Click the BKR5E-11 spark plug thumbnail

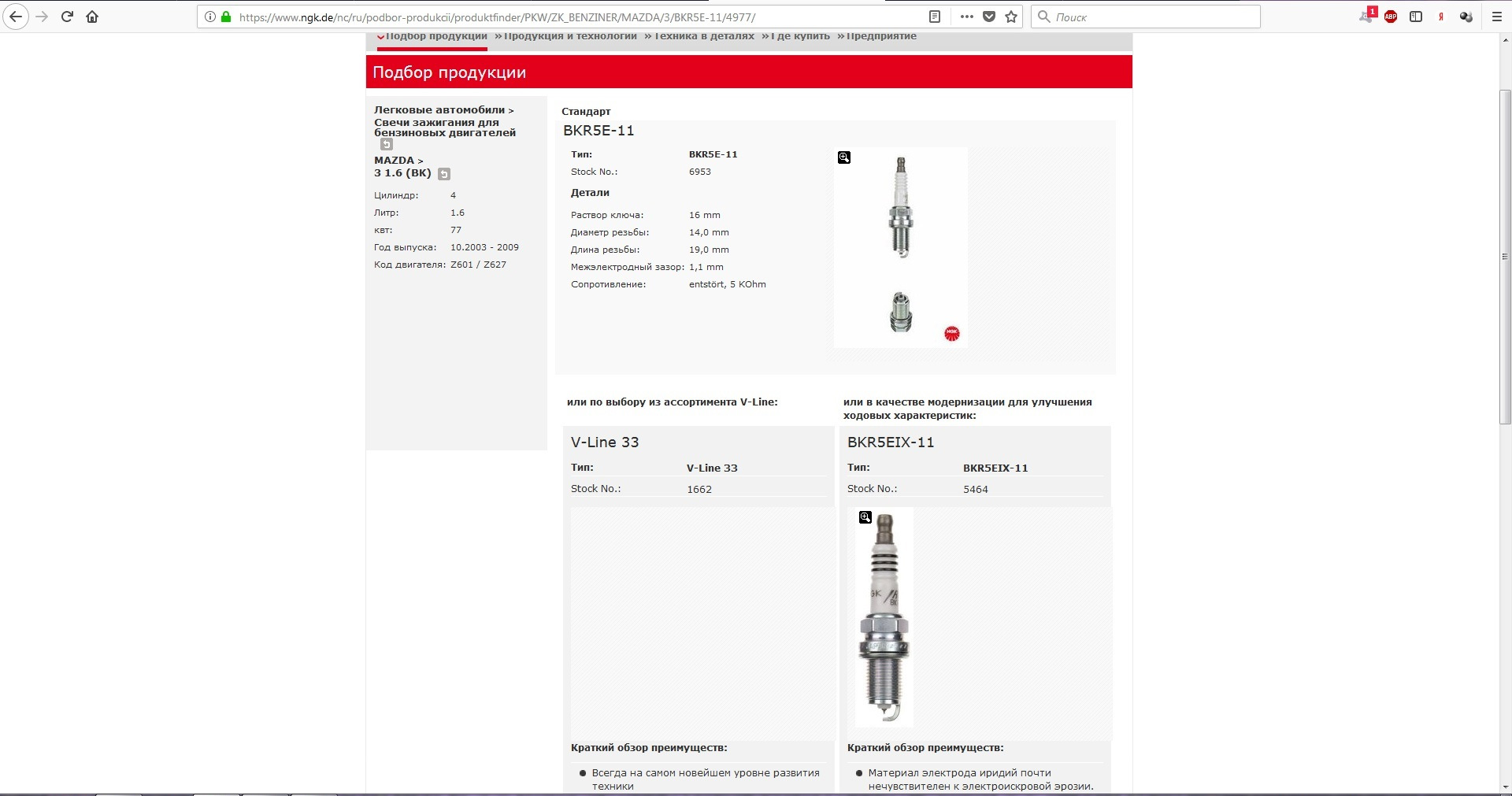(x=901, y=247)
